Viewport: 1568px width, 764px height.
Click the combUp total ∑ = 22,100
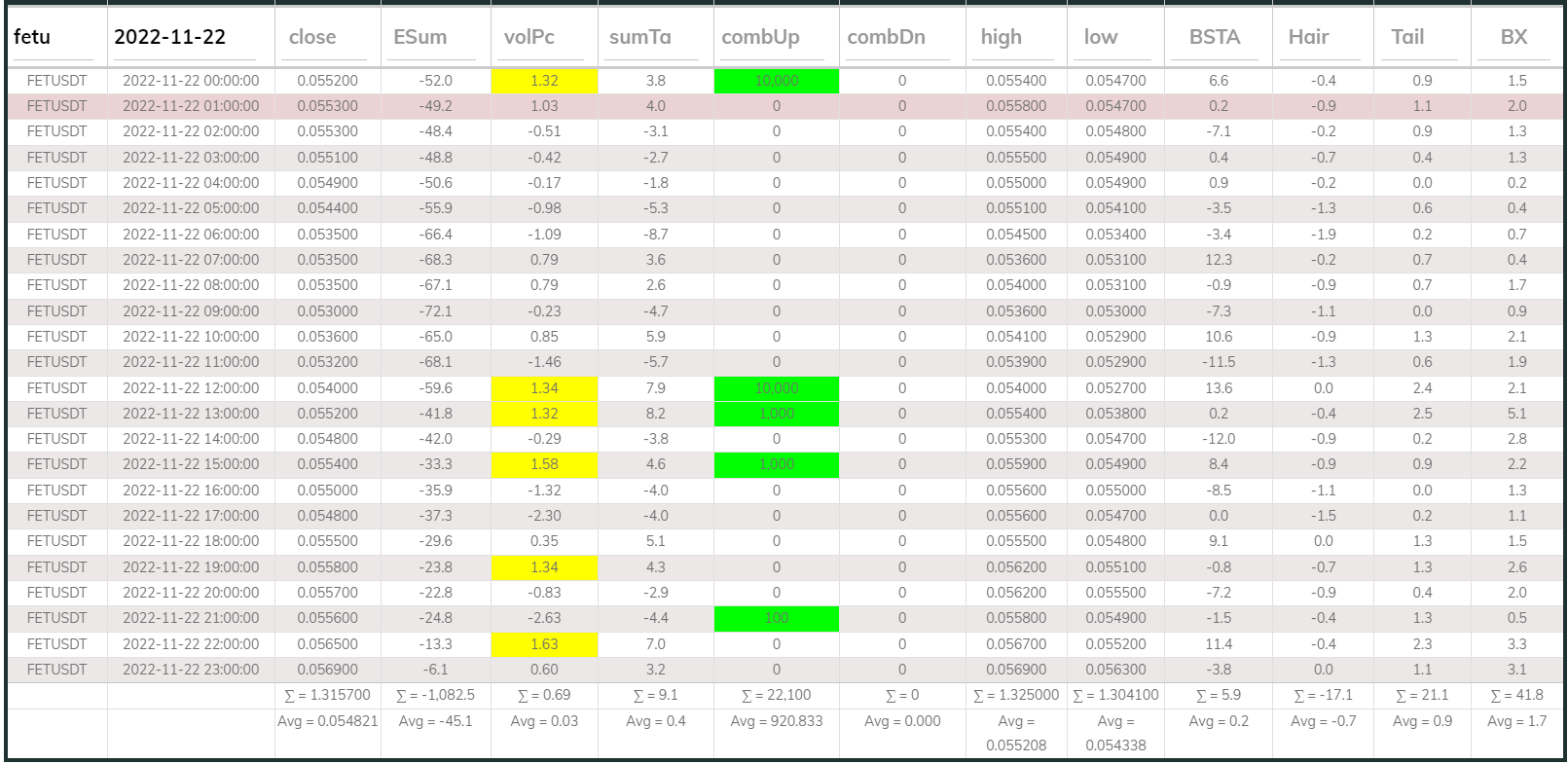pos(776,695)
